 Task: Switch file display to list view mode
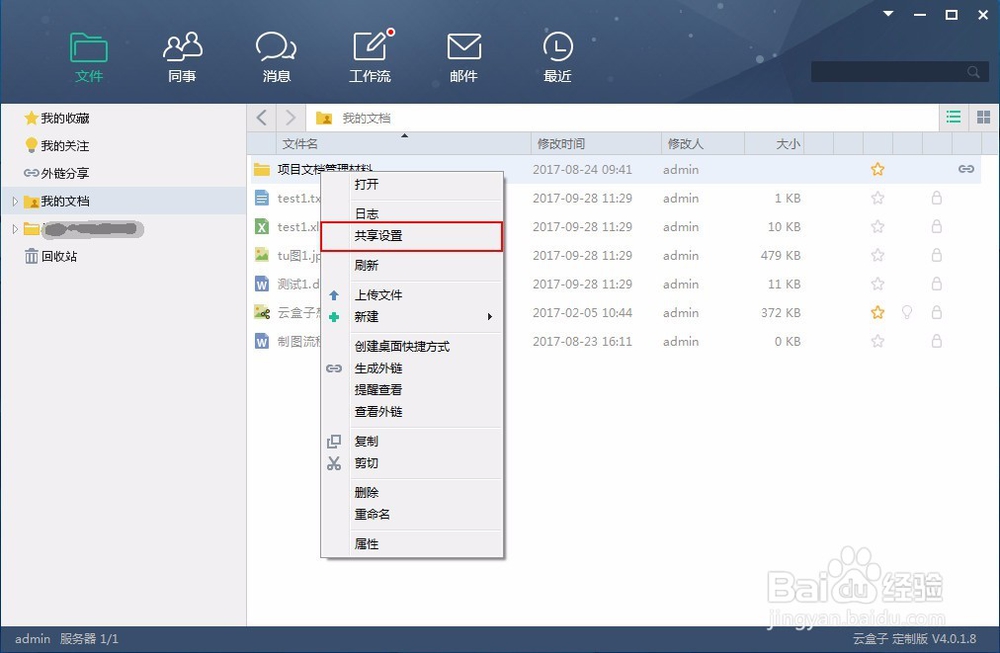tap(953, 116)
